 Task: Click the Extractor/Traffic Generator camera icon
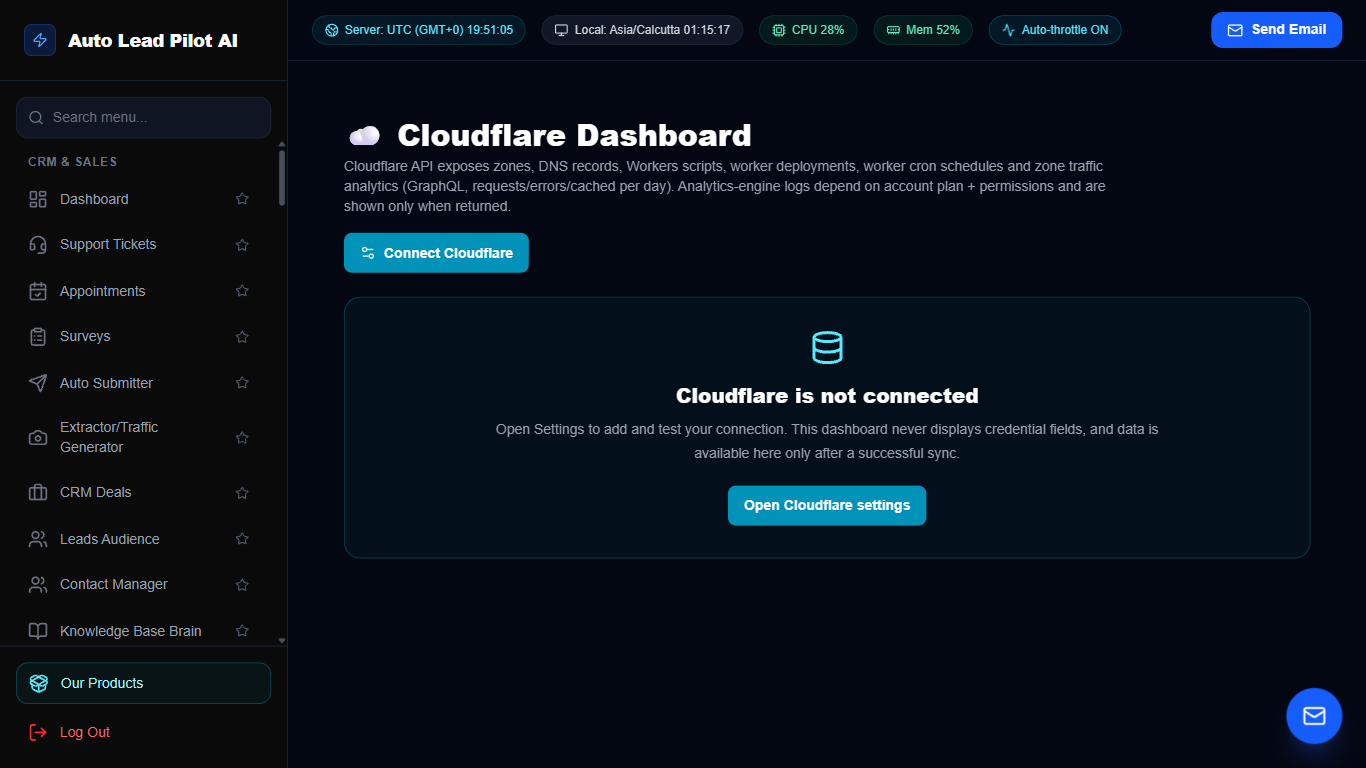point(38,437)
